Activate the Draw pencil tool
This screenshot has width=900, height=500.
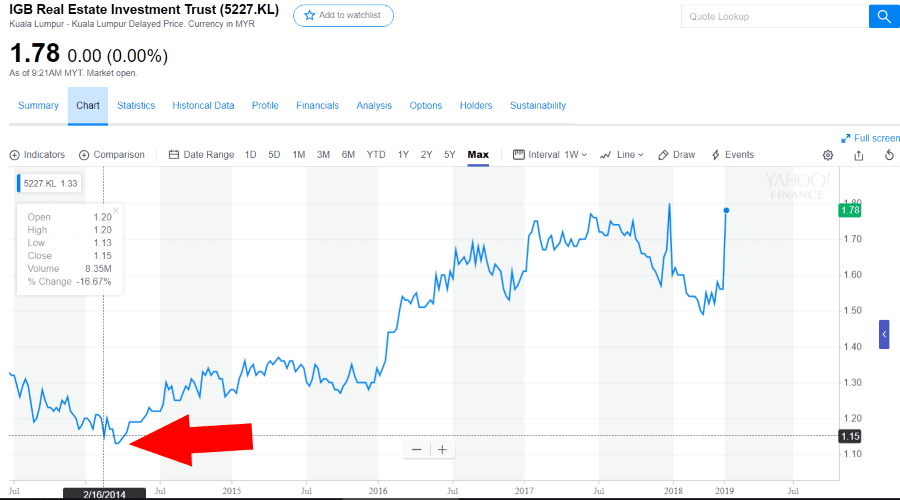677,155
